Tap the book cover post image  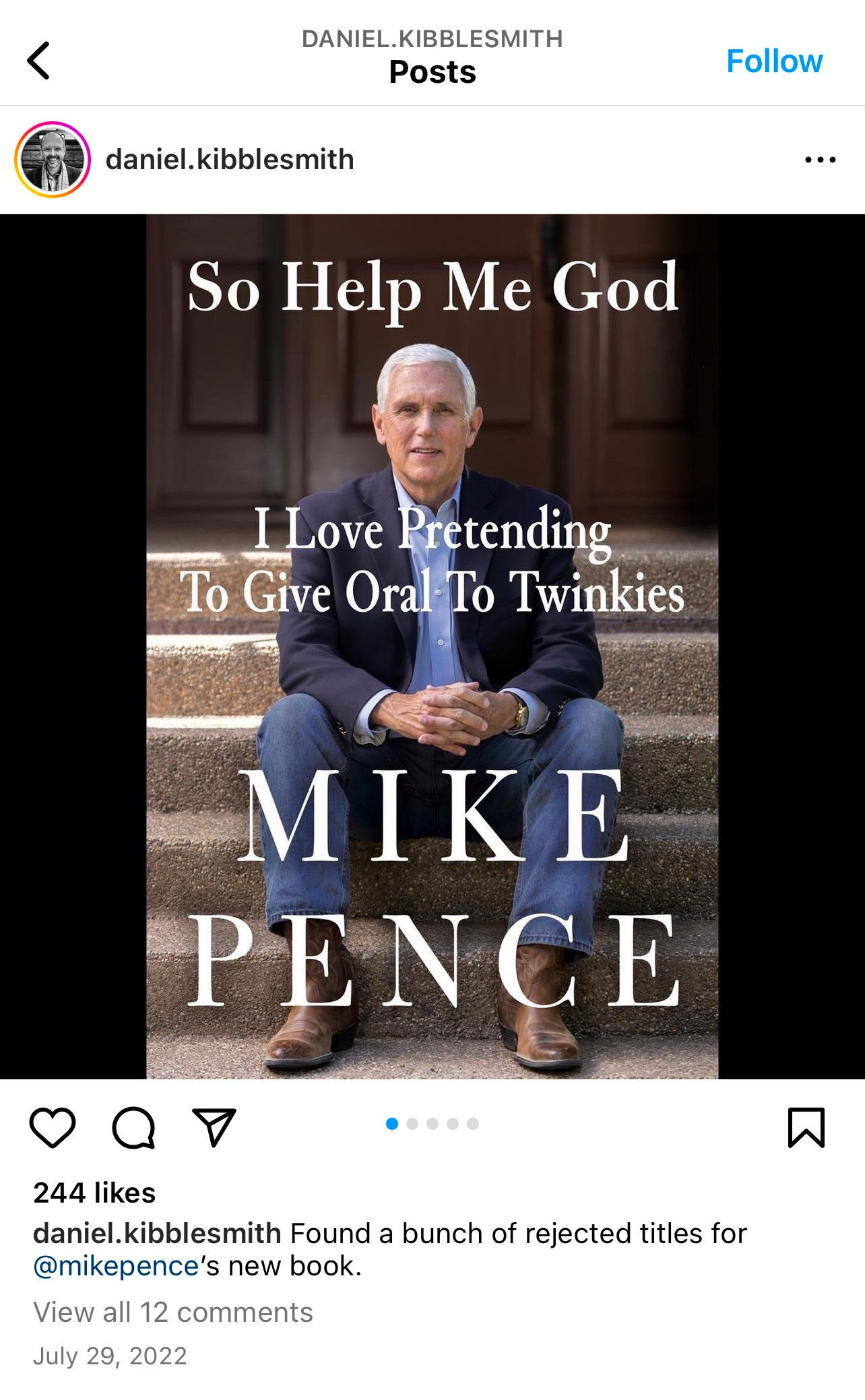[433, 646]
